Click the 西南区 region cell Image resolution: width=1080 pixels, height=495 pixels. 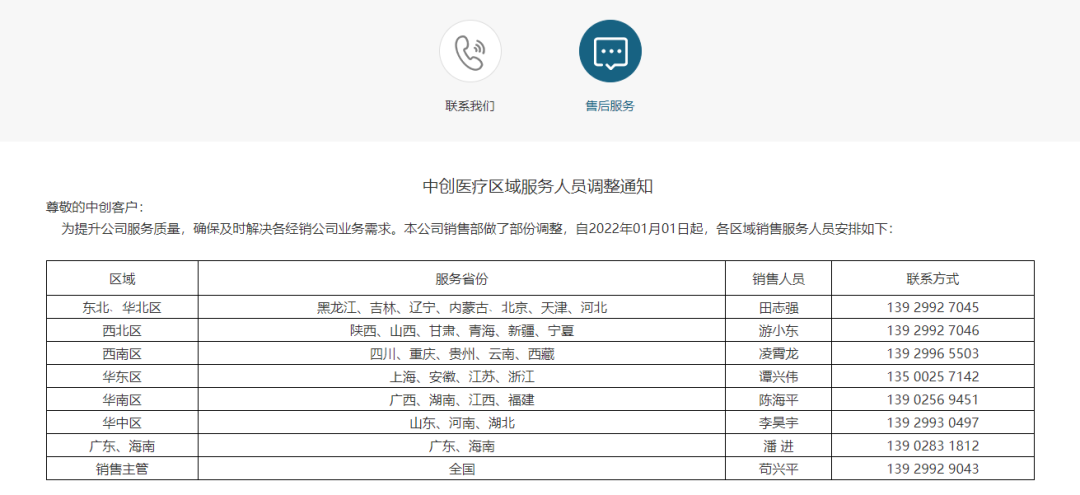pyautogui.click(x=122, y=353)
